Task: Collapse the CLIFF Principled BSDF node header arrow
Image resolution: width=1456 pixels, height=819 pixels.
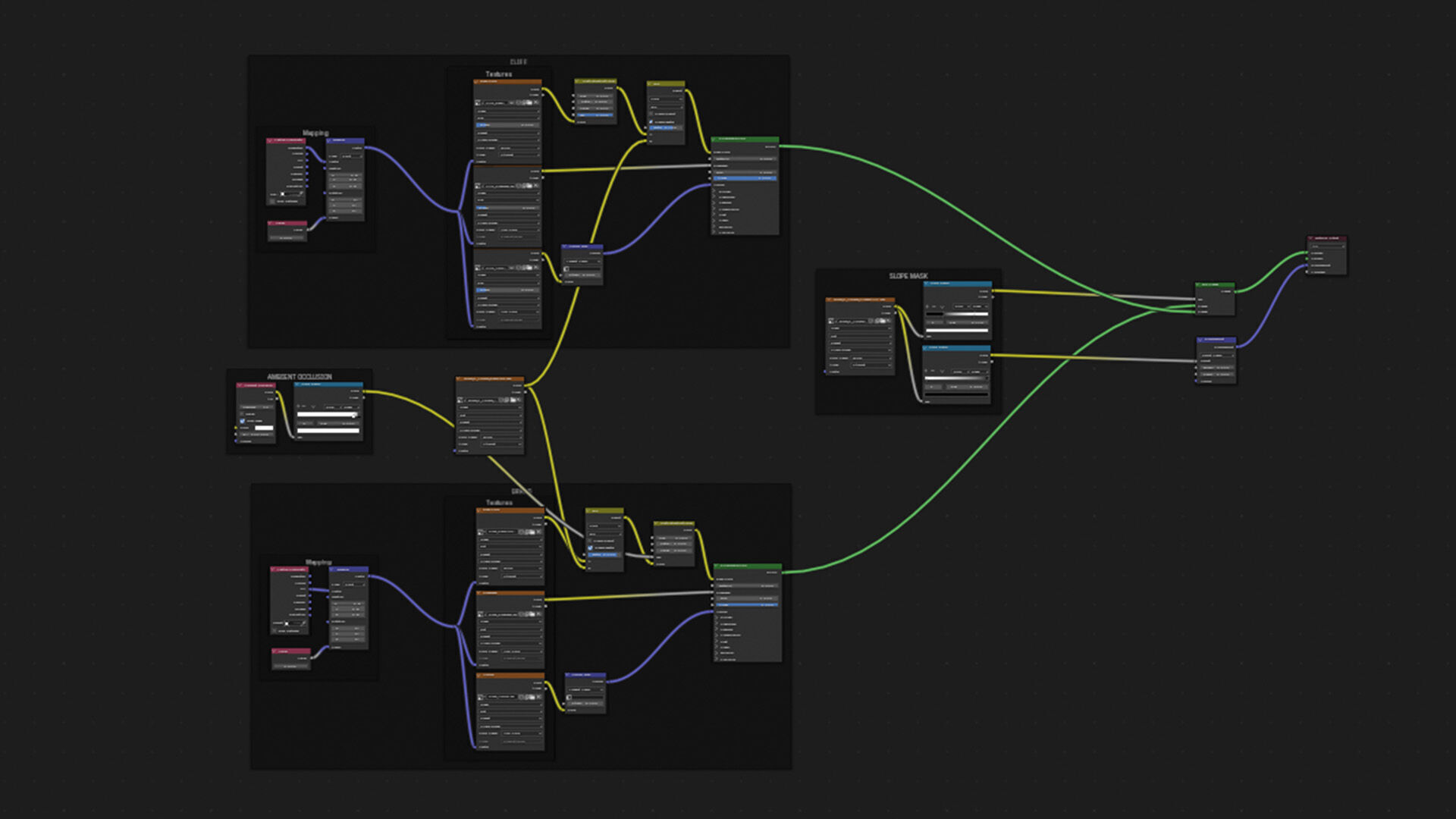Action: [x=714, y=140]
